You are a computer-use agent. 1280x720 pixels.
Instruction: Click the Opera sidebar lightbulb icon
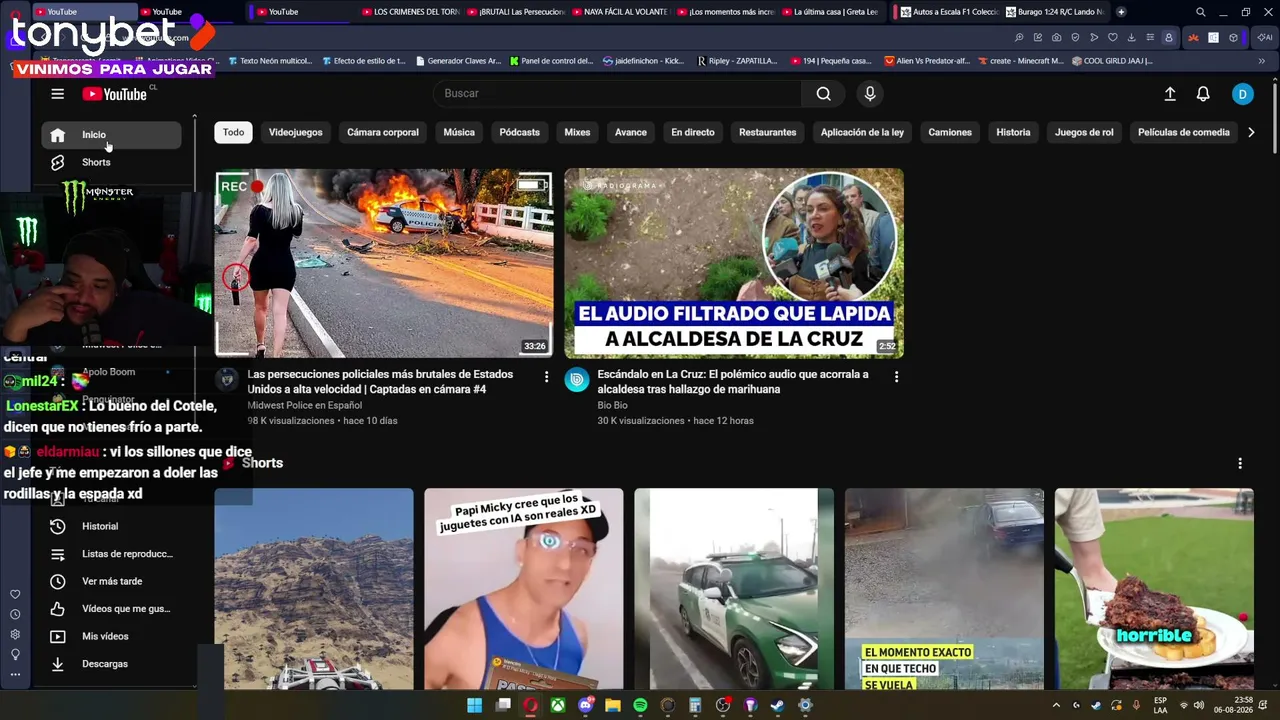pyautogui.click(x=15, y=655)
